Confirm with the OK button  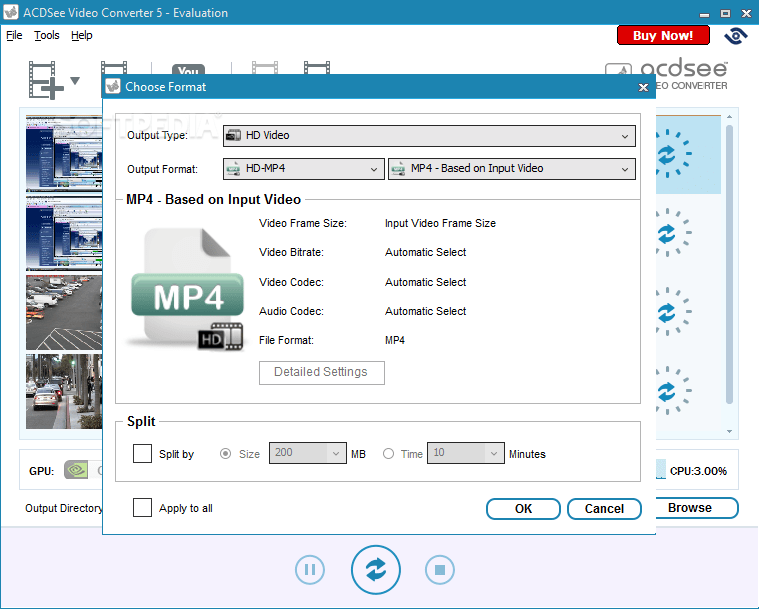pos(523,509)
